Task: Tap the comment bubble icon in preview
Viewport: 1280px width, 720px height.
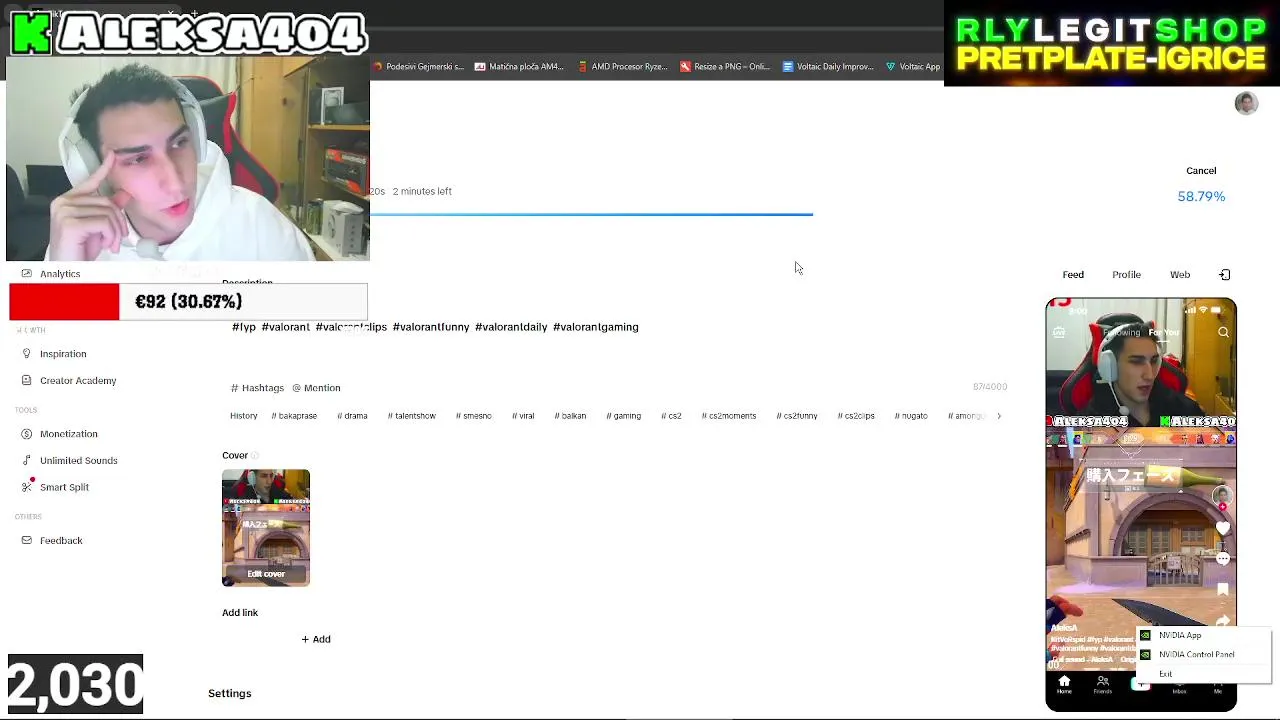Action: pyautogui.click(x=1222, y=559)
